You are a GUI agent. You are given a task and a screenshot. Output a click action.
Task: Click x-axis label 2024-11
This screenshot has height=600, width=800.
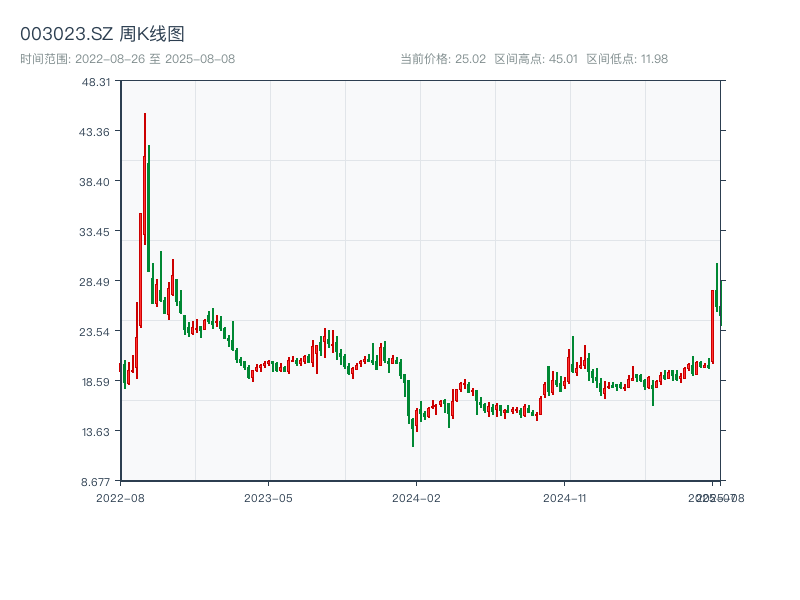click(x=564, y=498)
